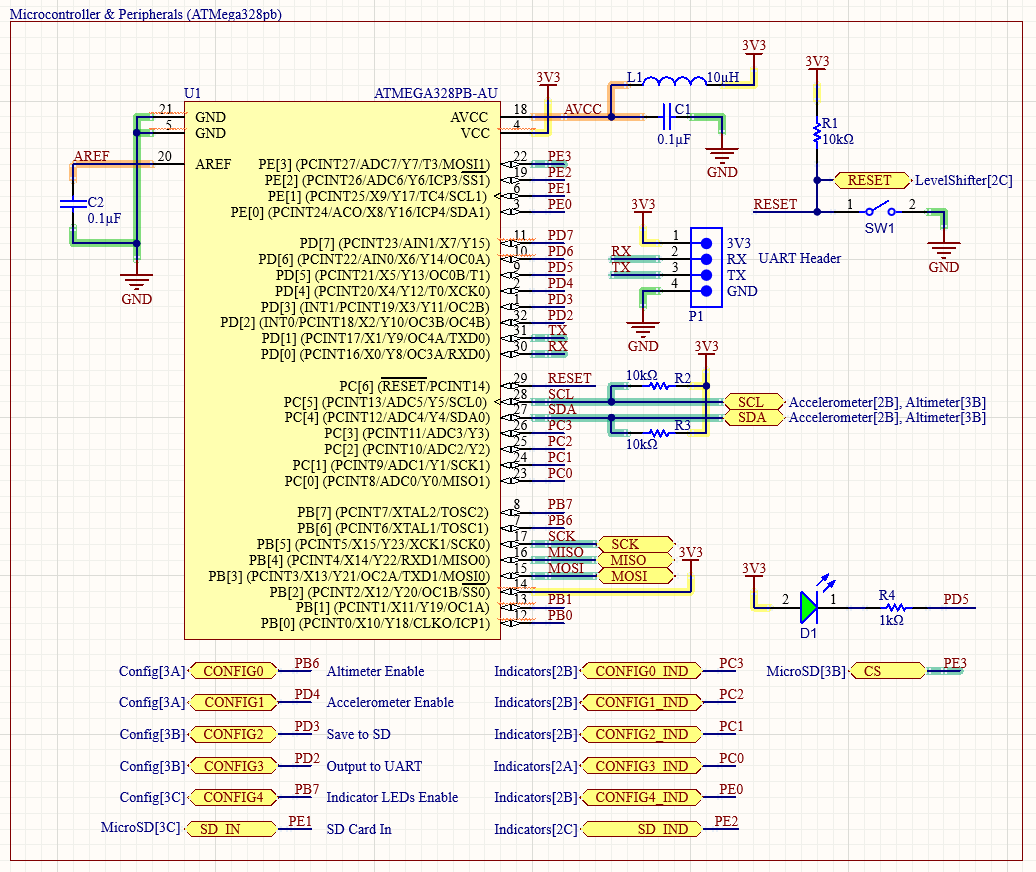1036x872 pixels.
Task: Click the 3V3 power symbol above resistor R1
Action: (x=817, y=64)
